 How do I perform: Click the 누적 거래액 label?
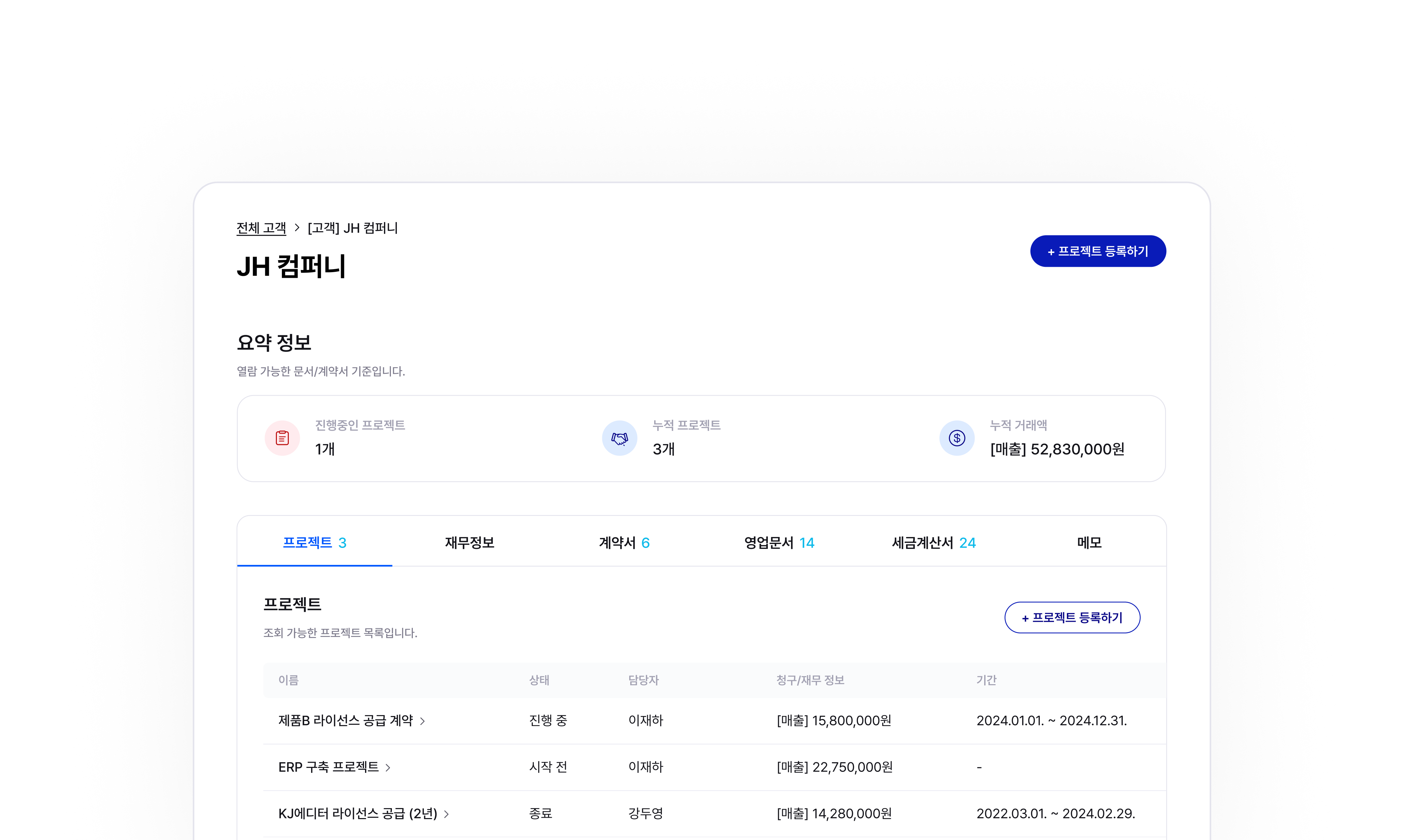coord(1018,425)
